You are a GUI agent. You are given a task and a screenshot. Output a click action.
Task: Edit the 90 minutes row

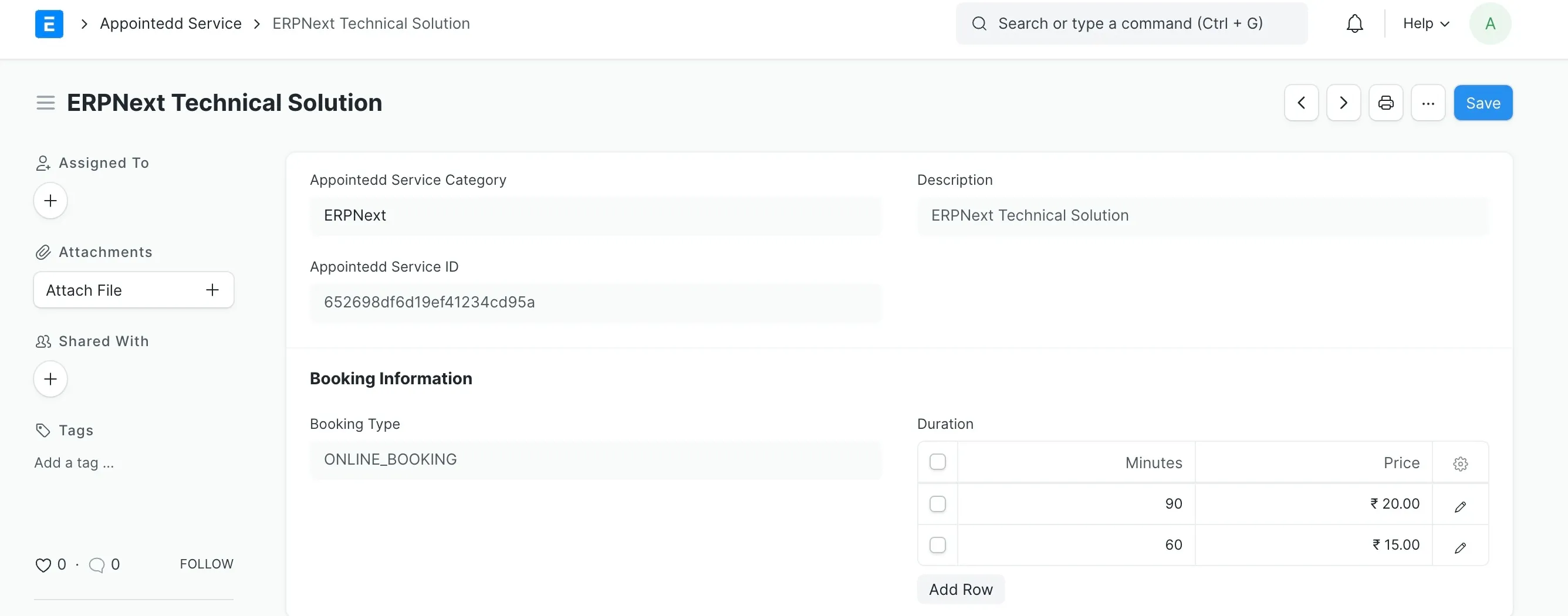click(x=1460, y=506)
